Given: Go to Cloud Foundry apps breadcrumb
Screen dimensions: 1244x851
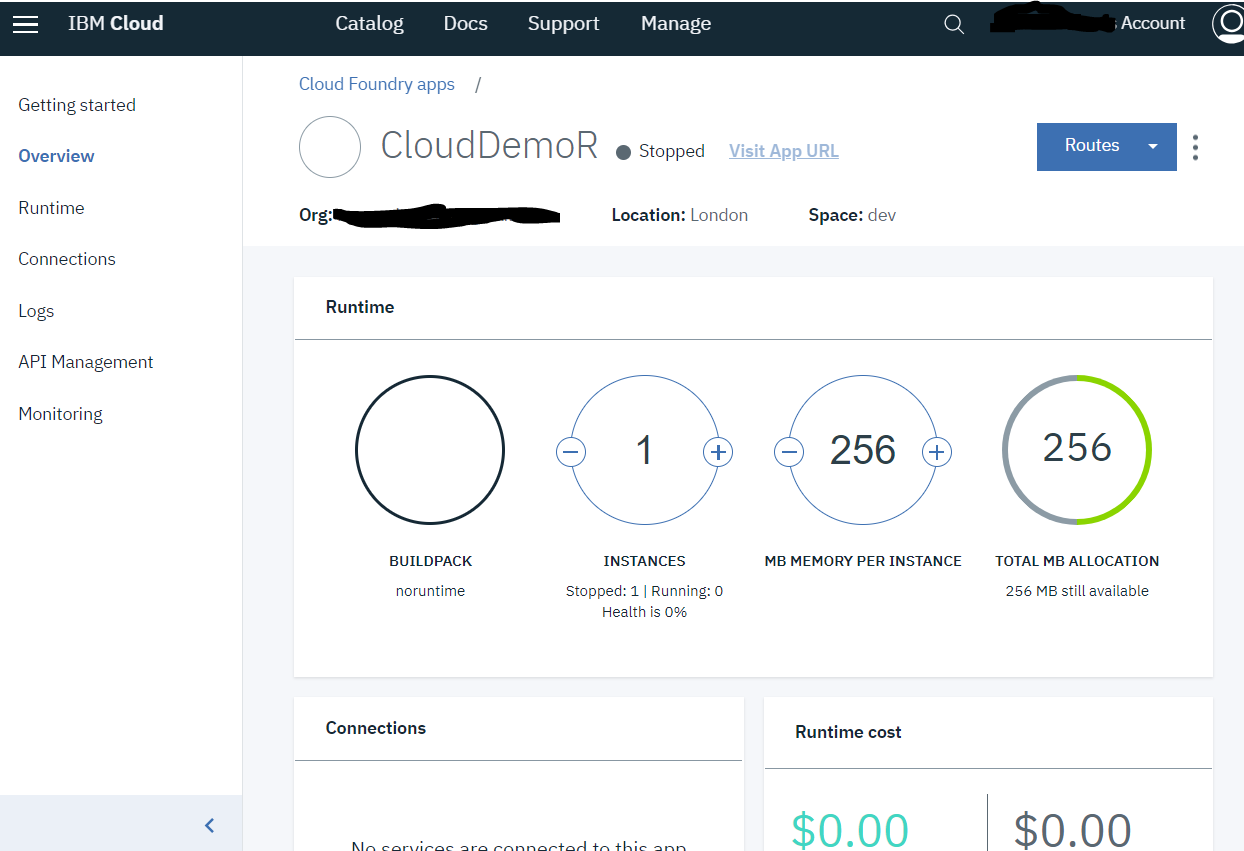Looking at the screenshot, I should tap(377, 84).
